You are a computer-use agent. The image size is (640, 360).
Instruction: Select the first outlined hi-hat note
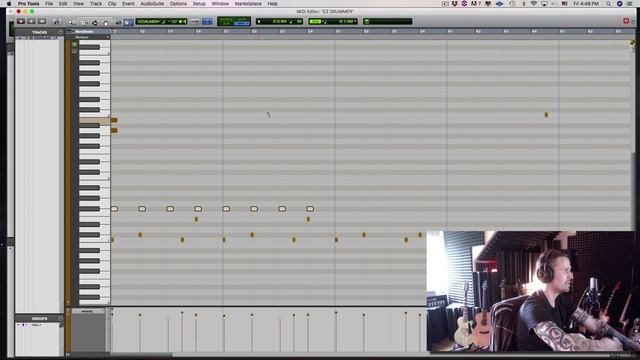pos(114,209)
